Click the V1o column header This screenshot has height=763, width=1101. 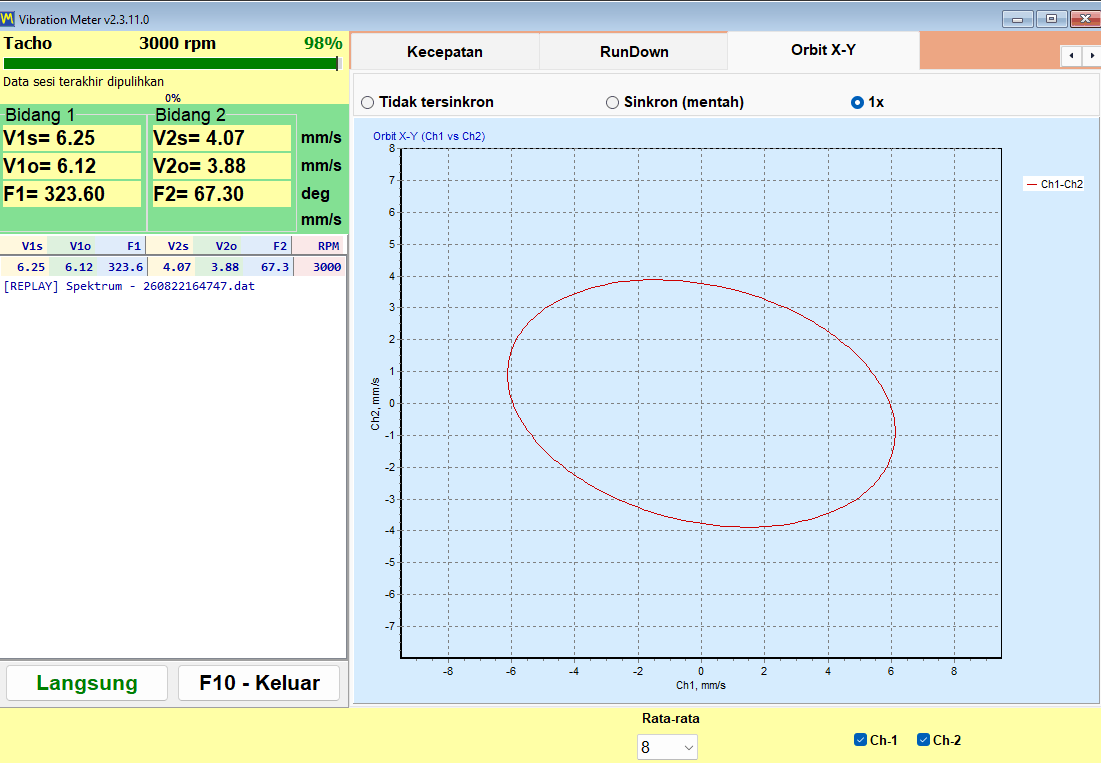click(72, 246)
